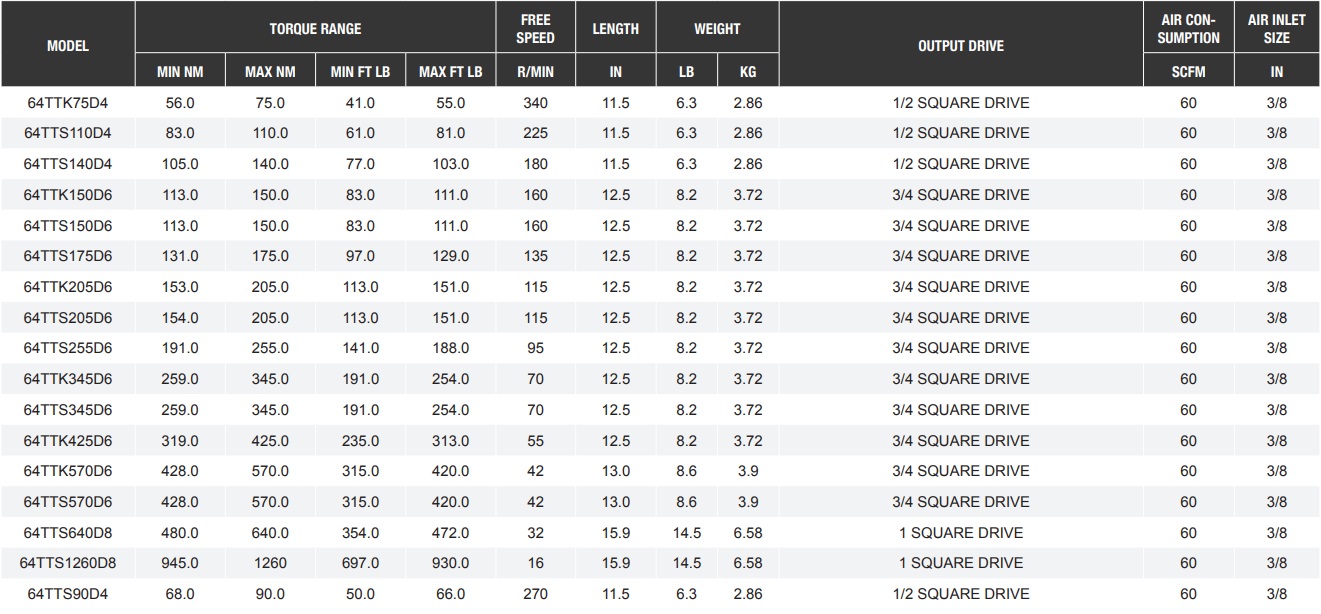
Task: Click the 64TTS110D4 model cell
Action: [x=68, y=133]
